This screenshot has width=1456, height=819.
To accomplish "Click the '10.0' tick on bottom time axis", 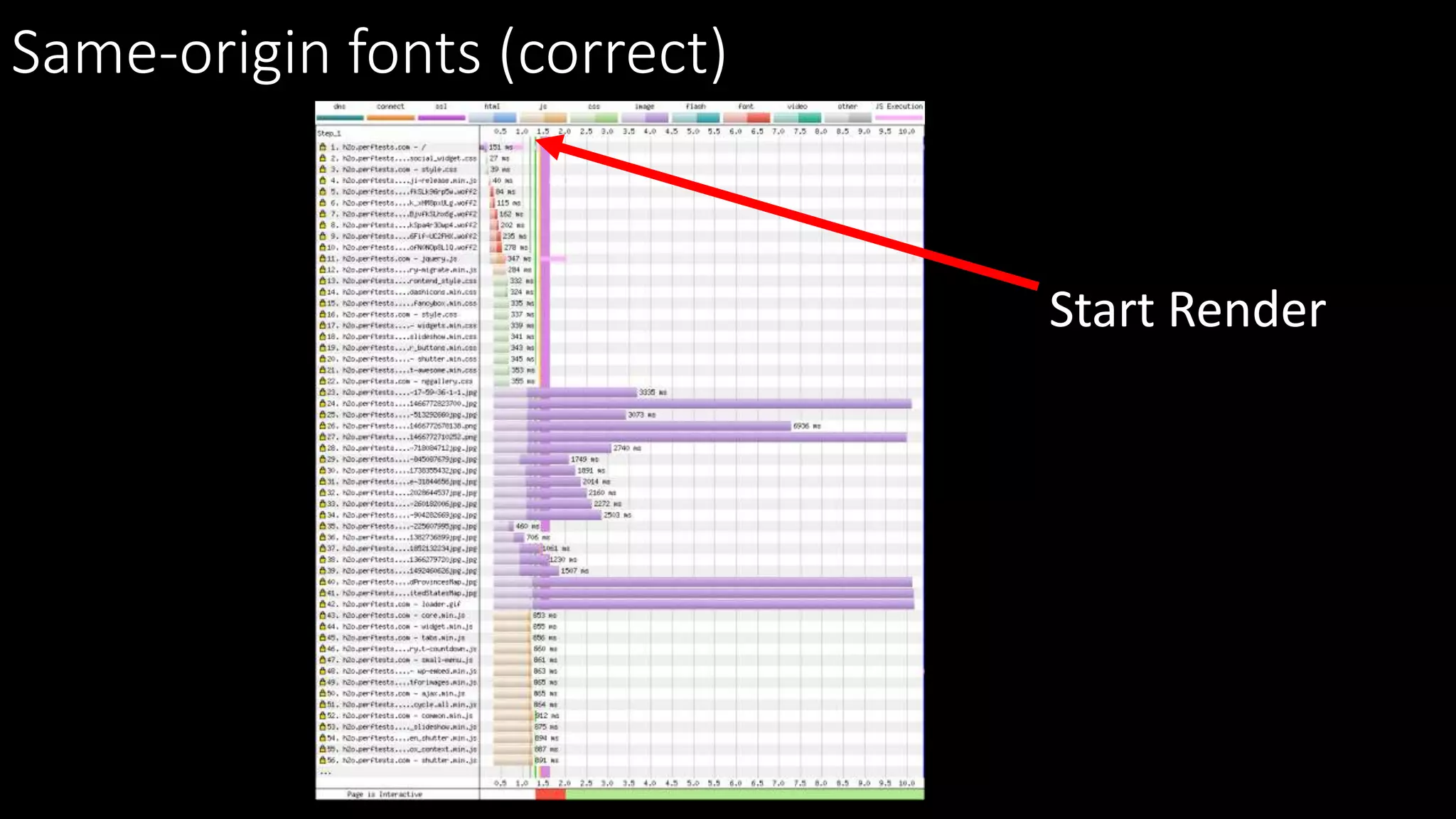I will coord(906,783).
